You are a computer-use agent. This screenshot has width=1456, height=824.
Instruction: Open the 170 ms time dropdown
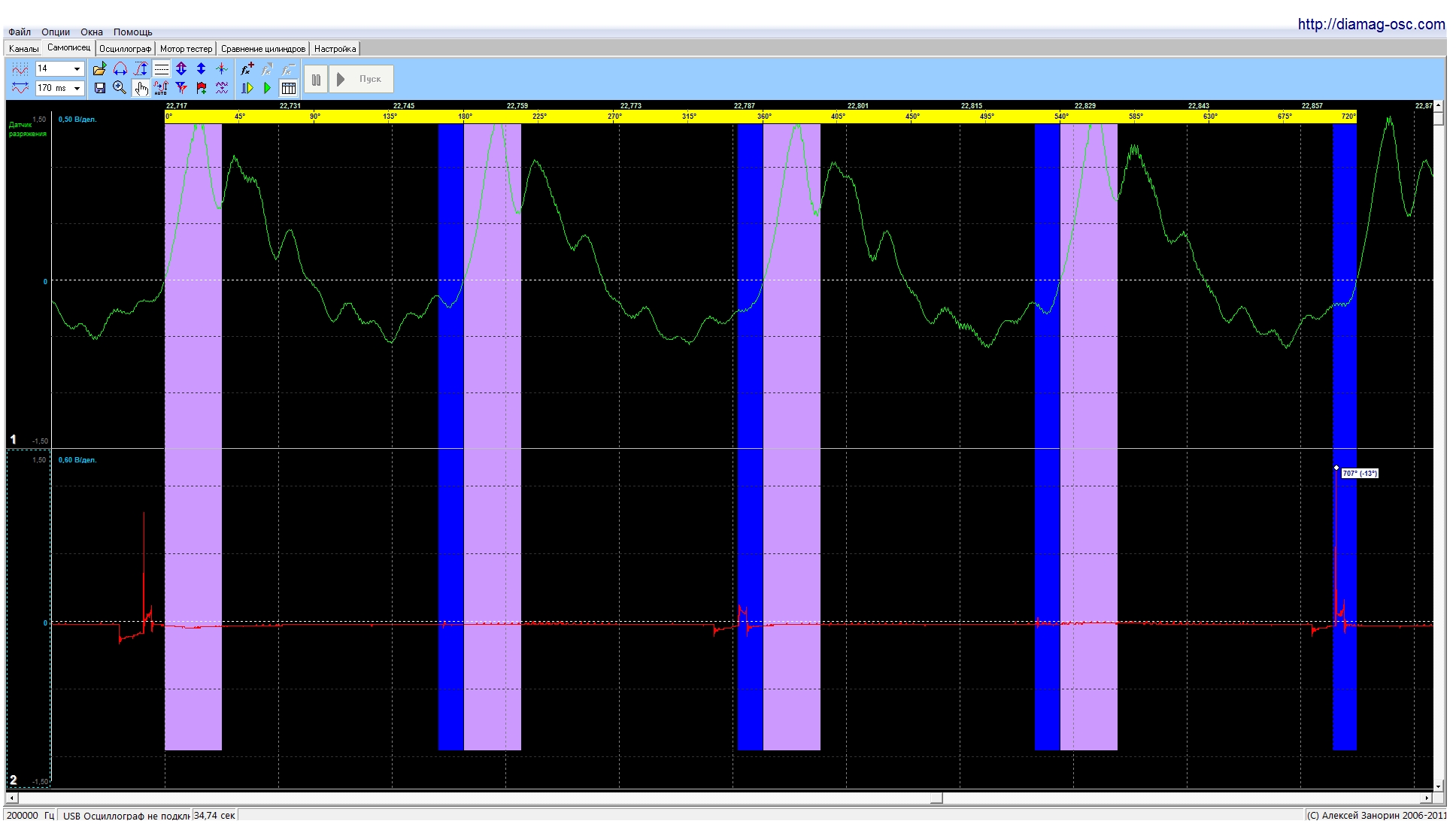59,88
